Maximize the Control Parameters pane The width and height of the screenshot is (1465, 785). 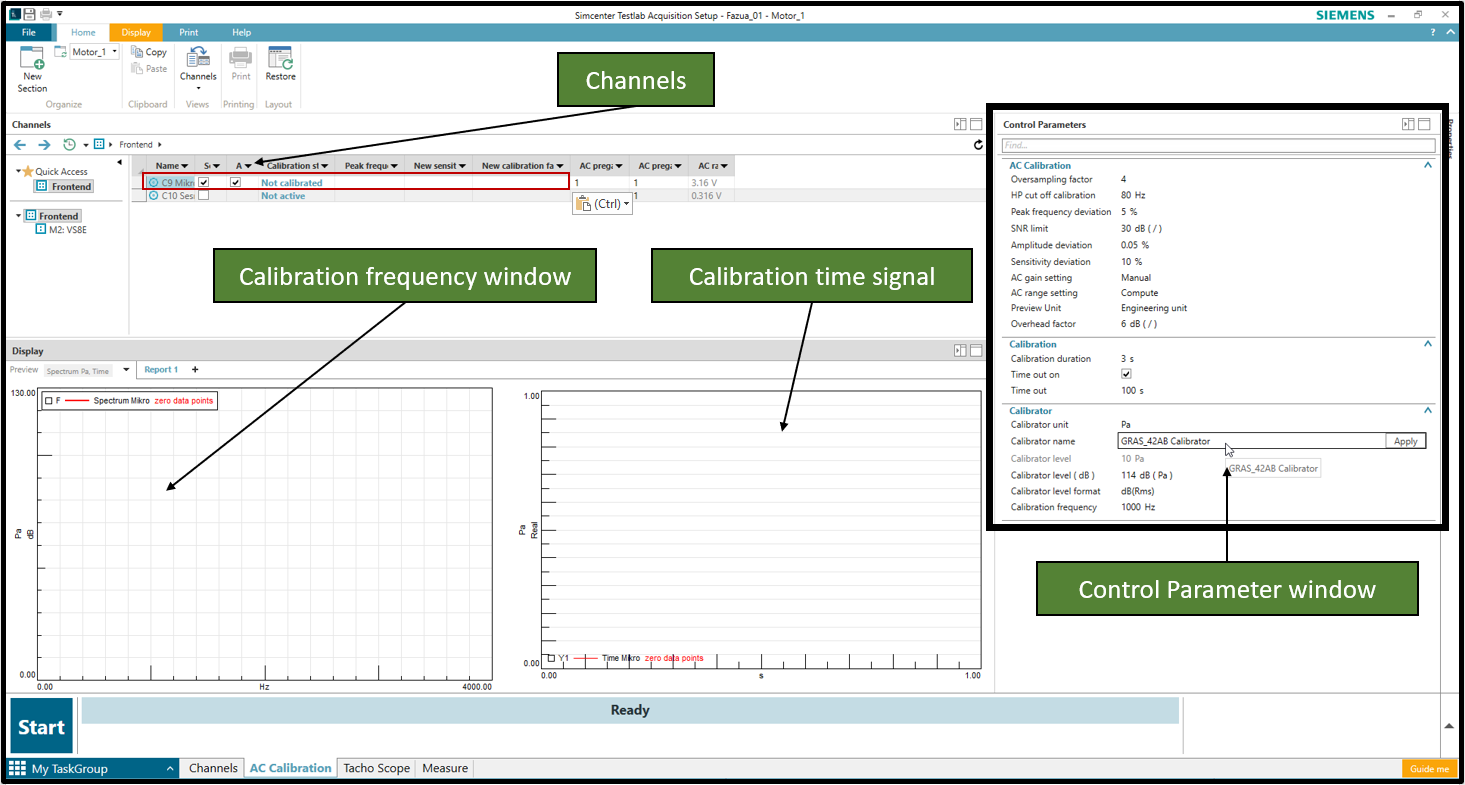(1423, 124)
